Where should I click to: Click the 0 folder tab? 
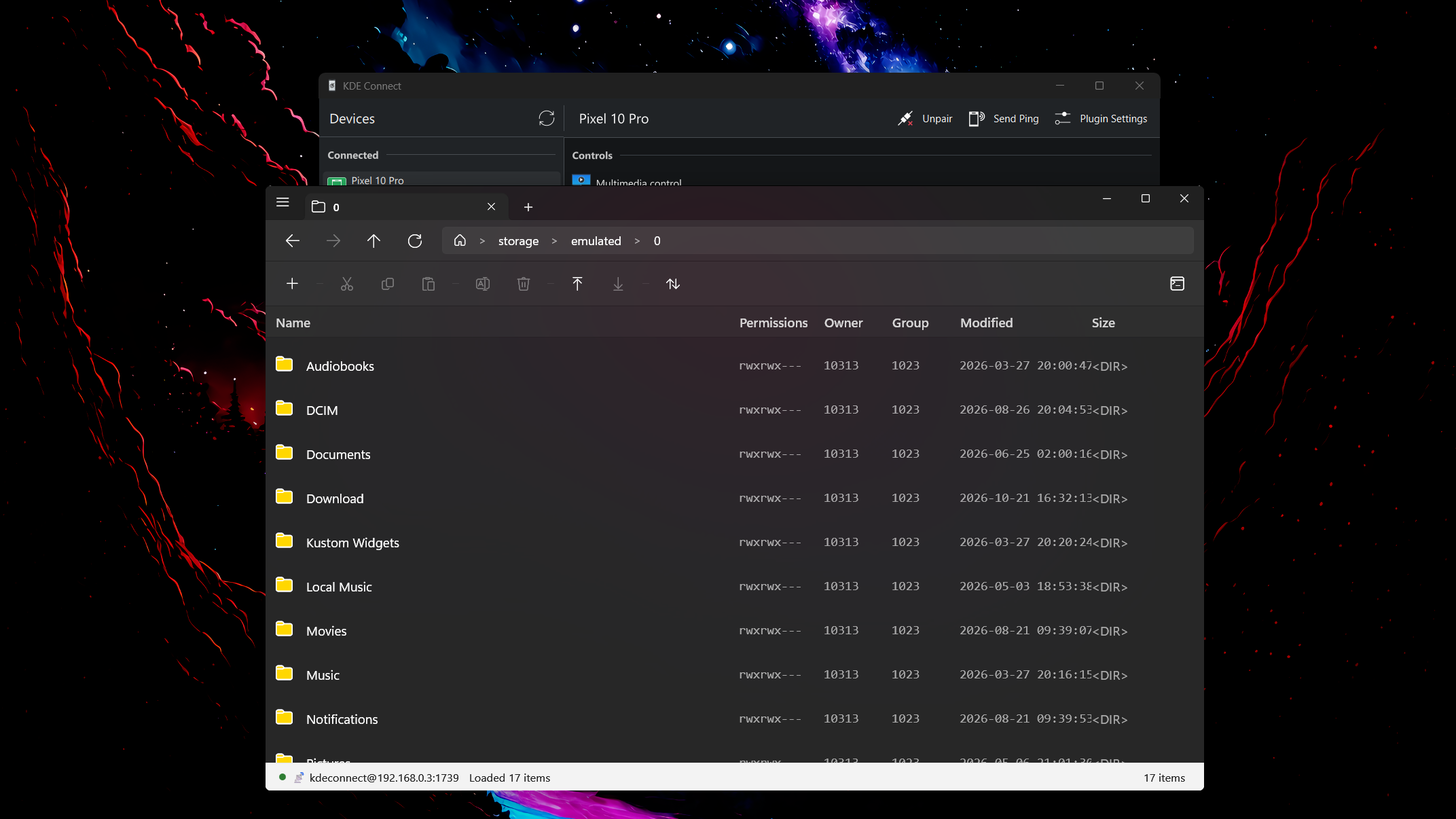(x=405, y=206)
